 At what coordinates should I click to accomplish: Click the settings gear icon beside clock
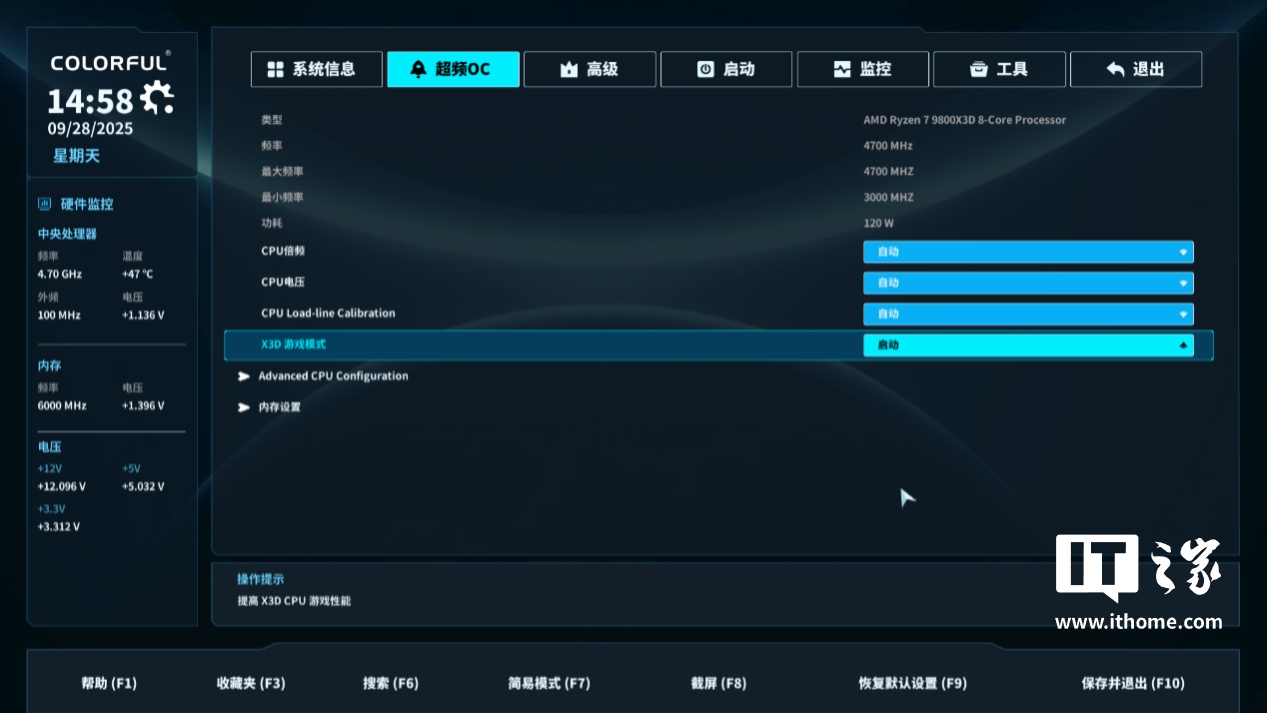[x=157, y=98]
